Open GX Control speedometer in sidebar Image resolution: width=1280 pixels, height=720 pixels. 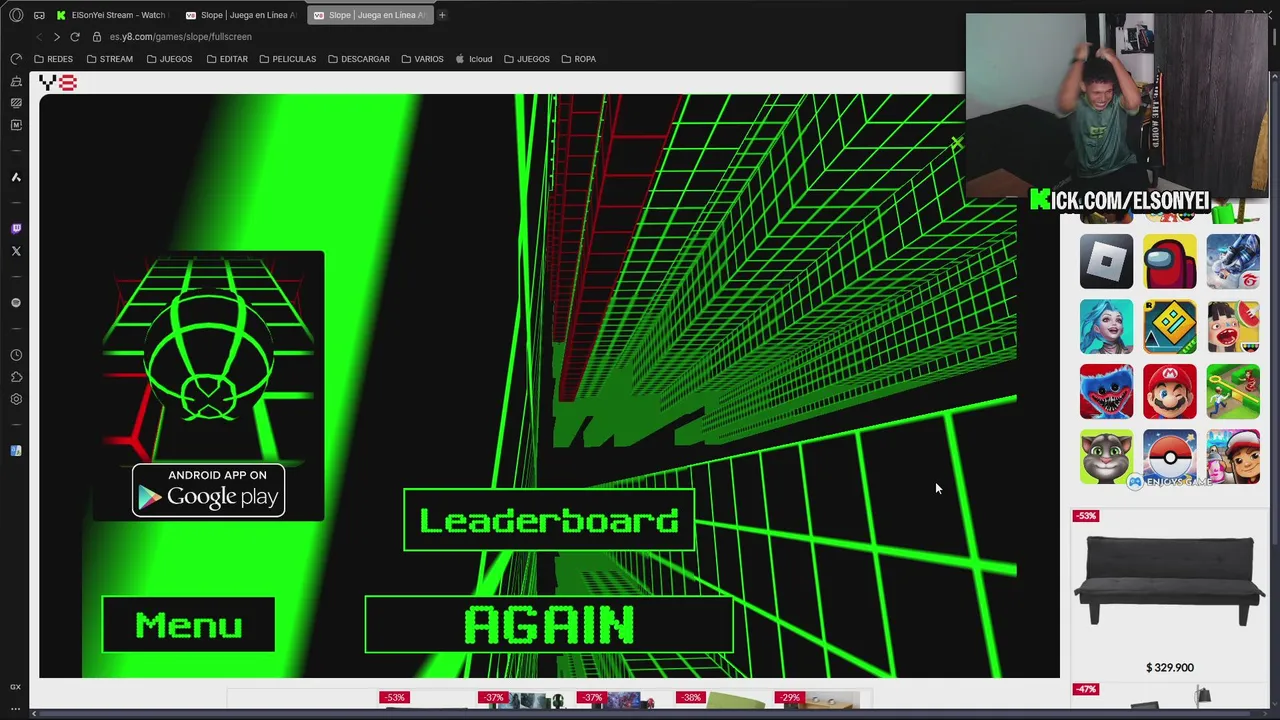[16, 59]
